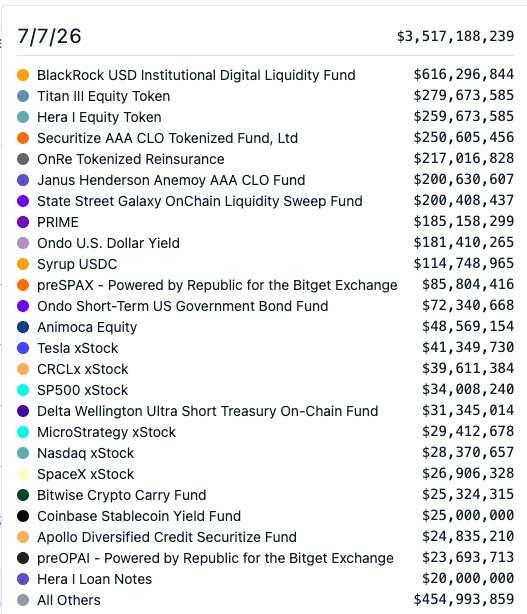This screenshot has height=614, width=527.
Task: Click the teal Hera I Equity Token dot
Action: 23,117
